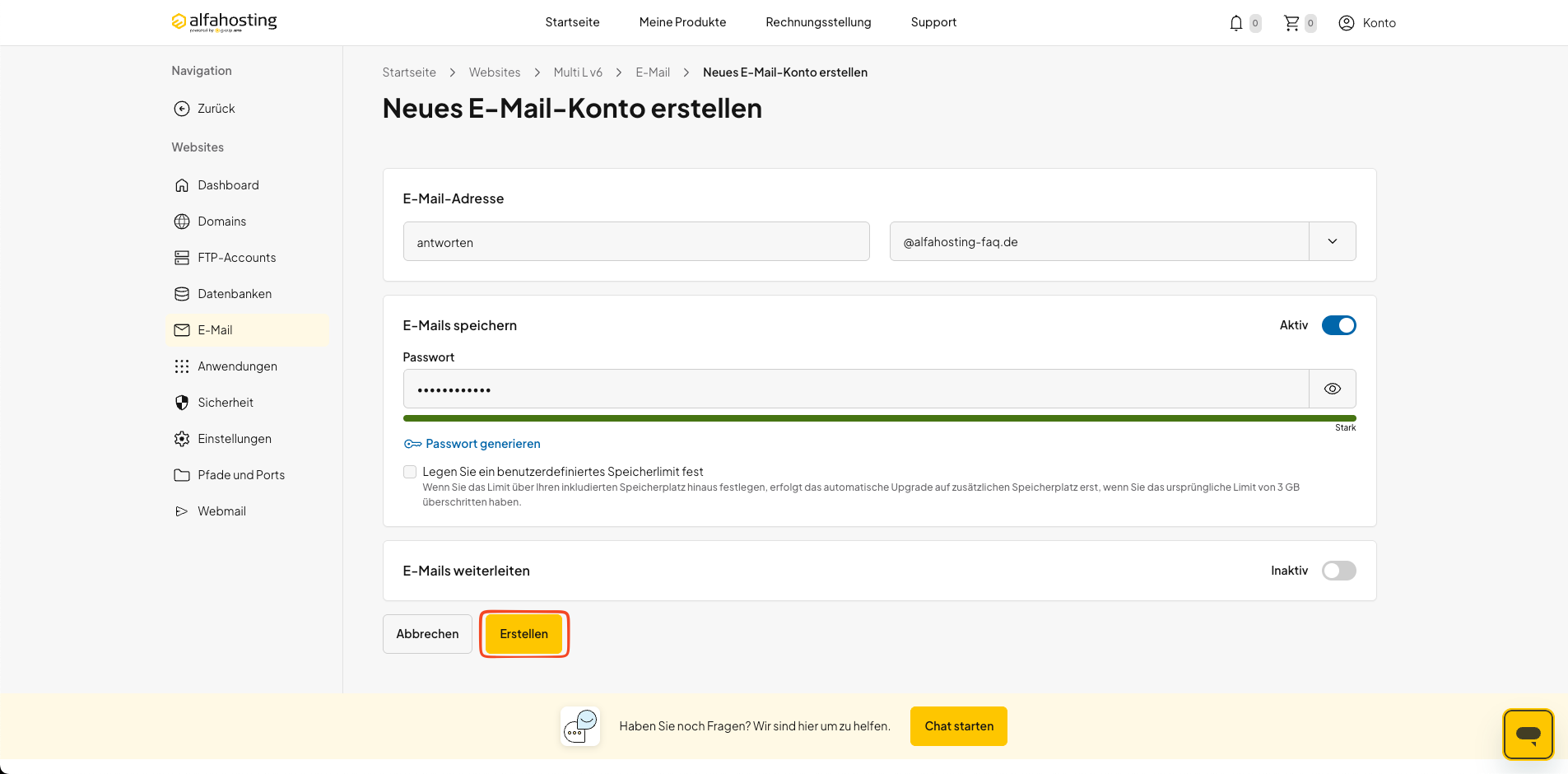Image resolution: width=1568 pixels, height=774 pixels.
Task: Click the Domains globe icon
Action: coord(182,221)
